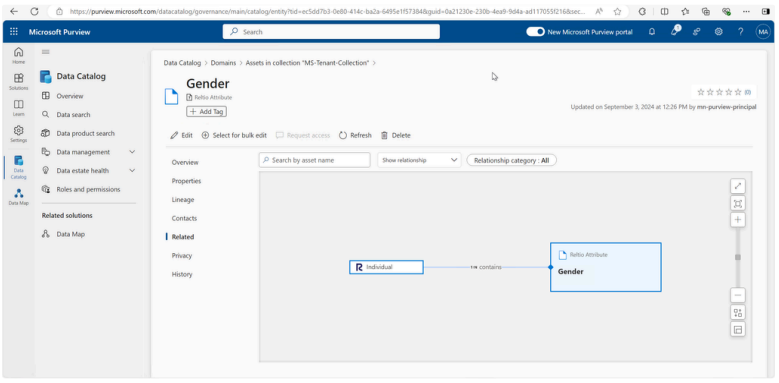779x383 pixels.
Task: Open Data Map in the left rail
Action: [x=18, y=197]
